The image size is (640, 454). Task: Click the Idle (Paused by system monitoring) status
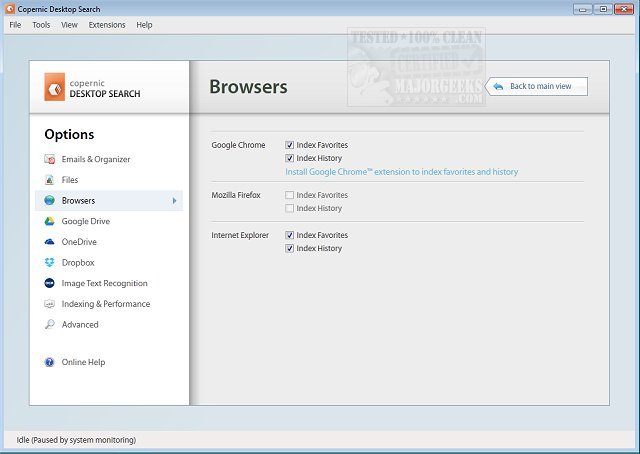76,440
